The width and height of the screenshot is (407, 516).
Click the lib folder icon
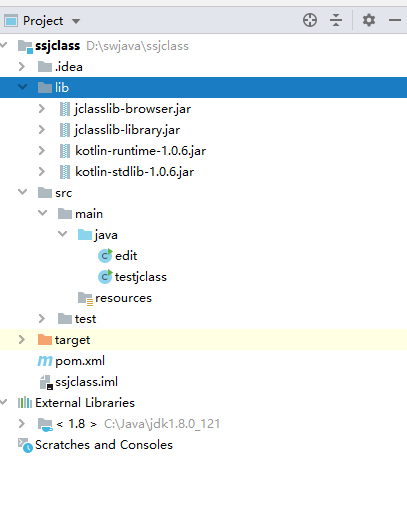tap(45, 88)
